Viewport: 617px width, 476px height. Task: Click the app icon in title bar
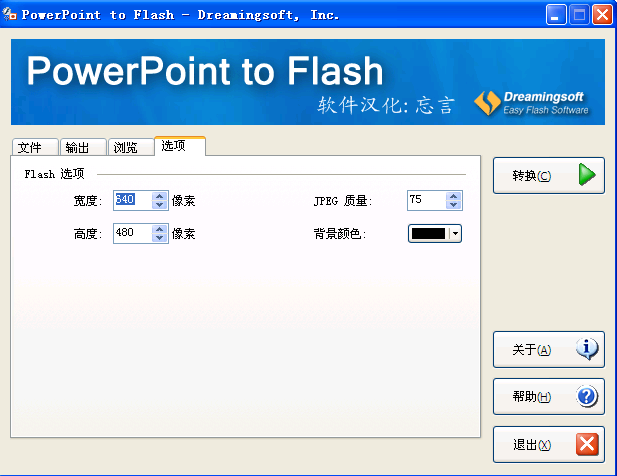tap(9, 15)
